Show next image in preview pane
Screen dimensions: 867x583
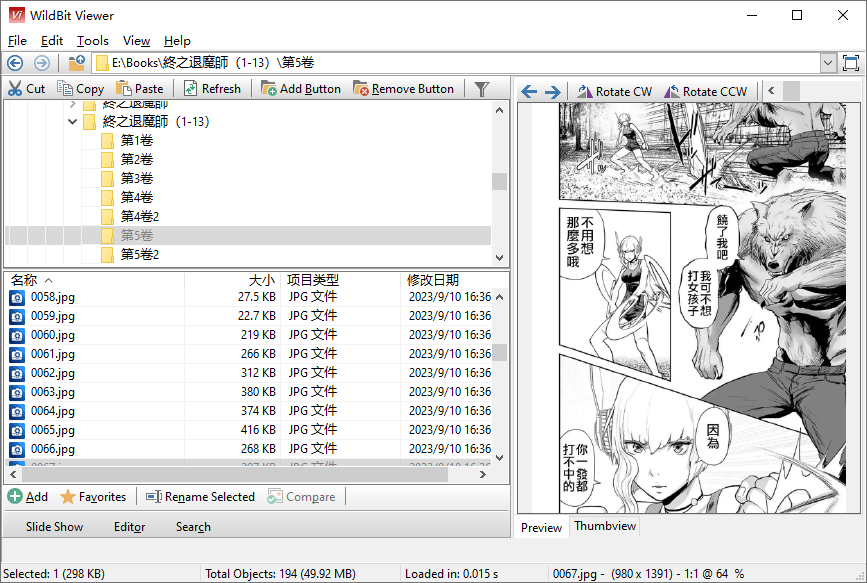click(552, 91)
